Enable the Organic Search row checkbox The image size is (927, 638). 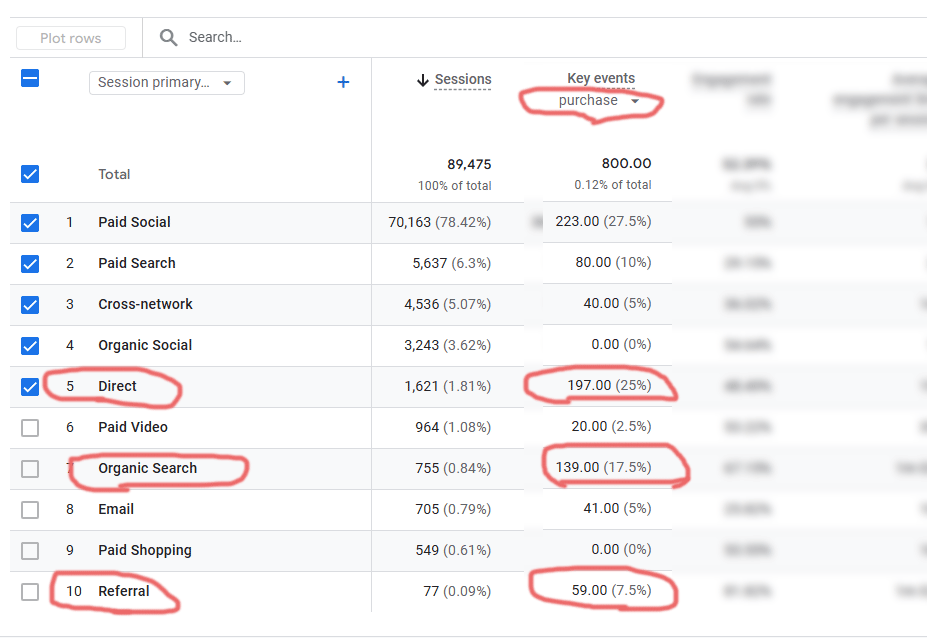pos(30,468)
